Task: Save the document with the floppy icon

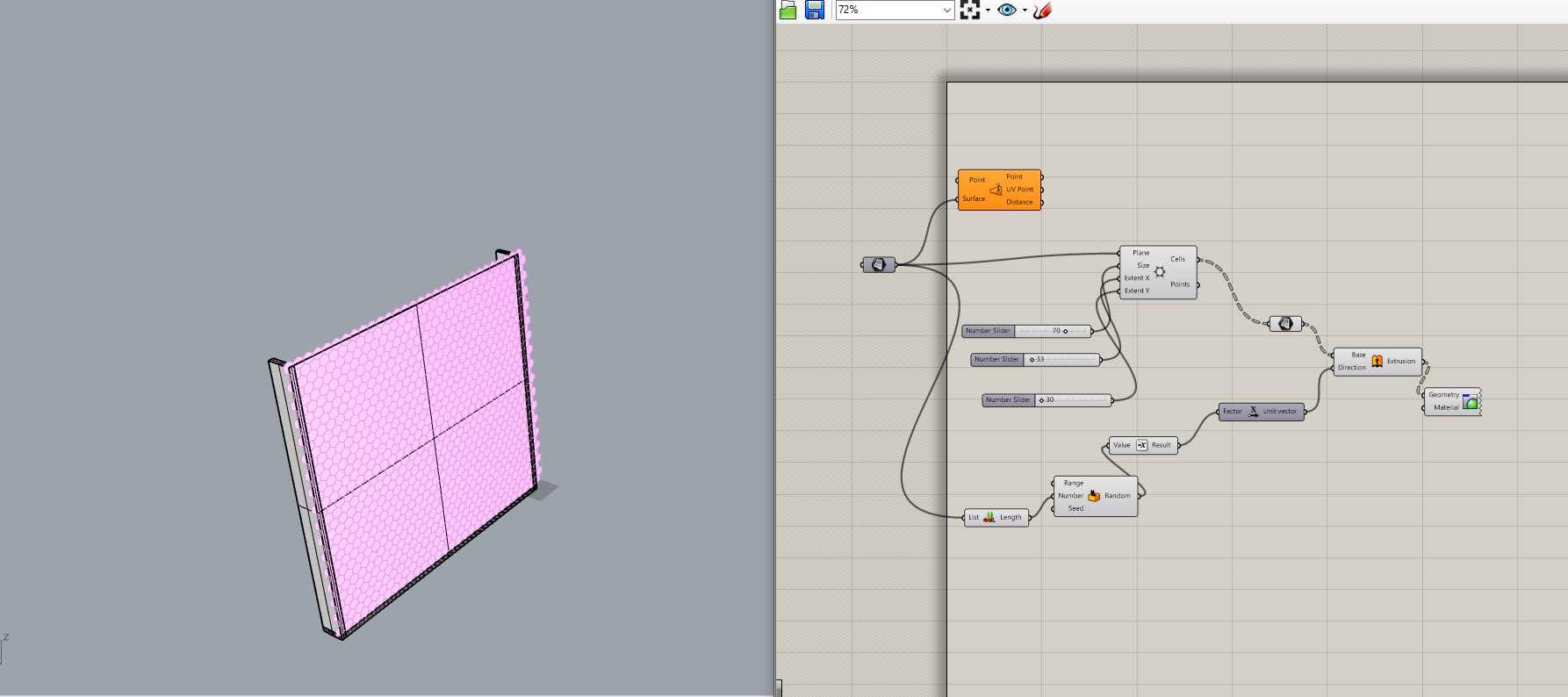Action: pyautogui.click(x=815, y=10)
